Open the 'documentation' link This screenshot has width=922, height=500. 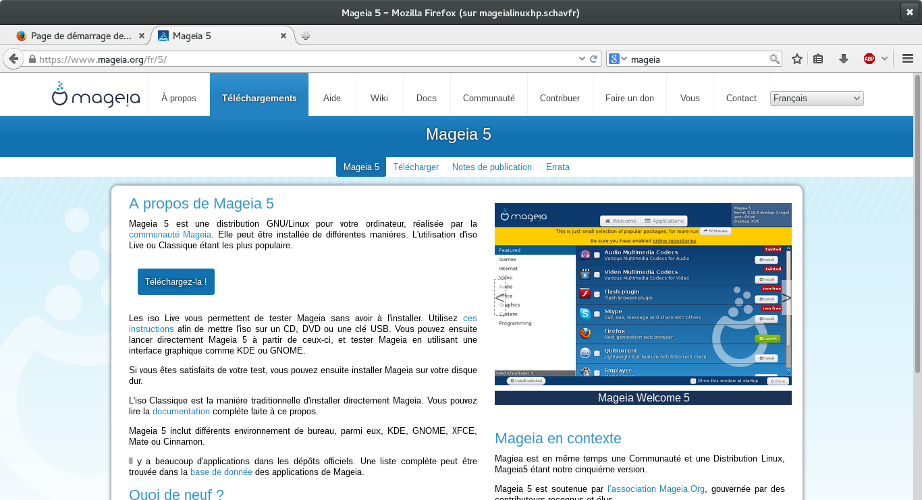click(x=181, y=411)
